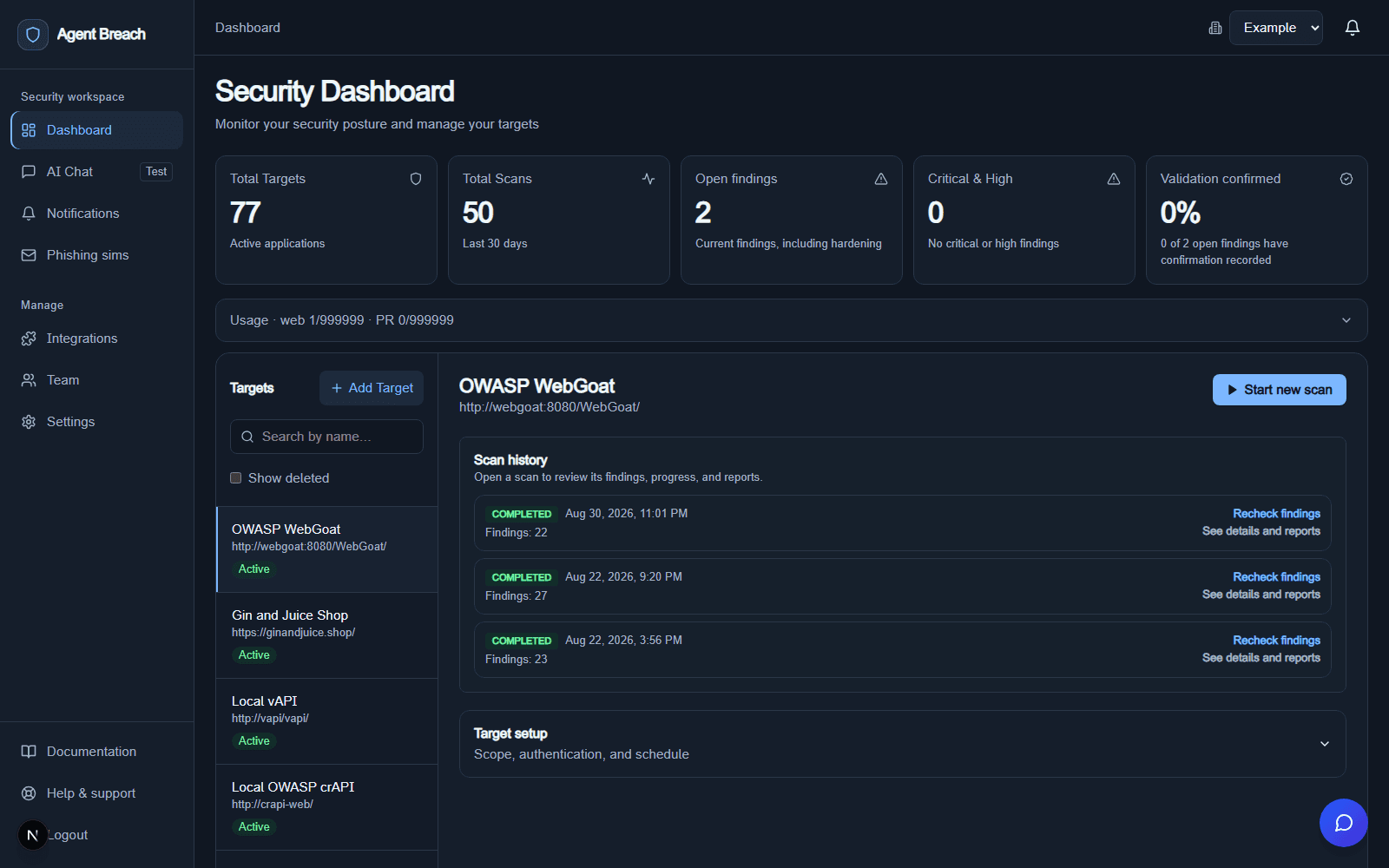Expand the Usage summary bar
The image size is (1389, 868).
tap(791, 320)
